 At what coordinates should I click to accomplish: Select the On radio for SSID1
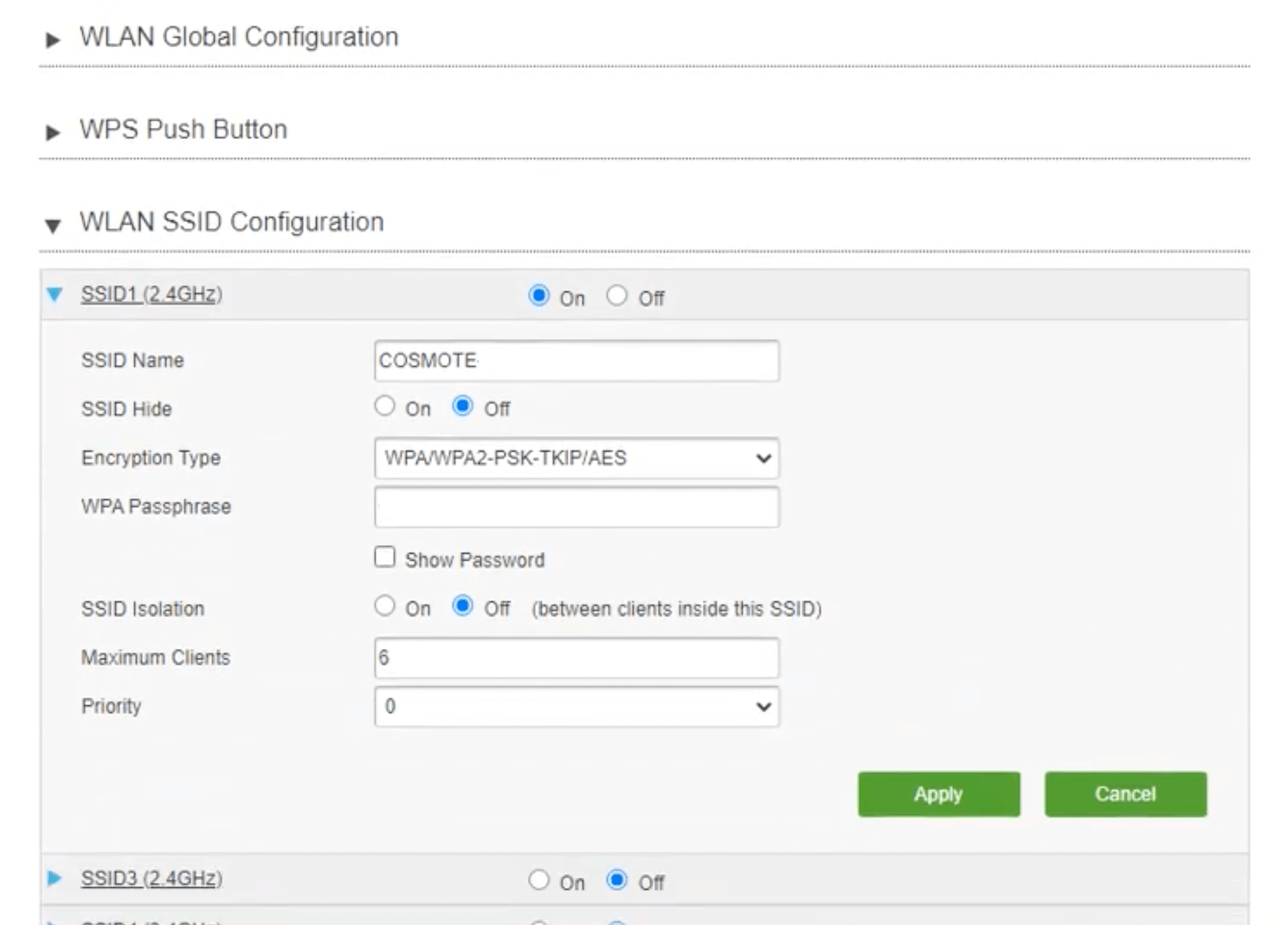point(538,296)
